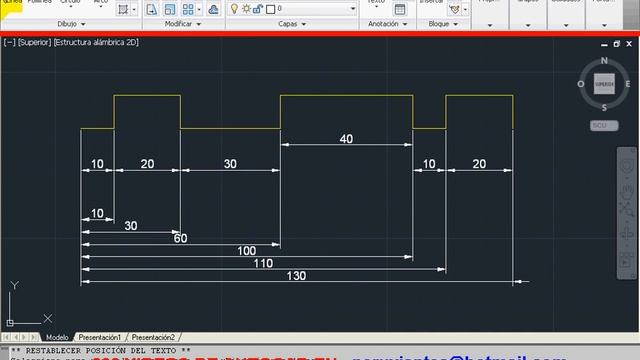Click the stretch tool icon in Dibujo panel

123,9
